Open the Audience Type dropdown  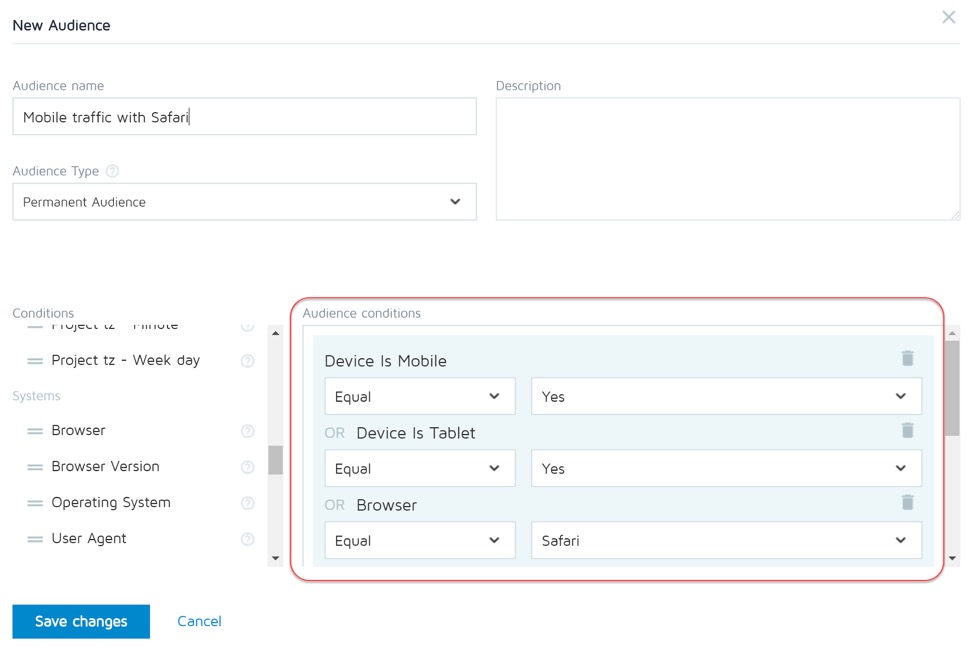pyautogui.click(x=244, y=202)
